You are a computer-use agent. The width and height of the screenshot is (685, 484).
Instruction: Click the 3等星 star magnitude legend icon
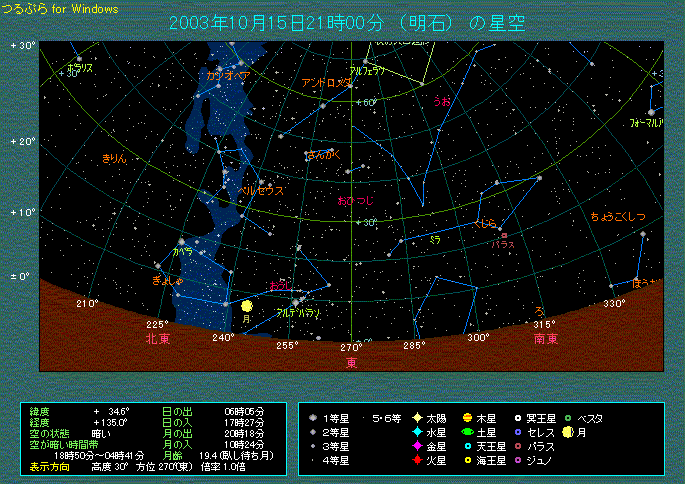click(x=313, y=446)
